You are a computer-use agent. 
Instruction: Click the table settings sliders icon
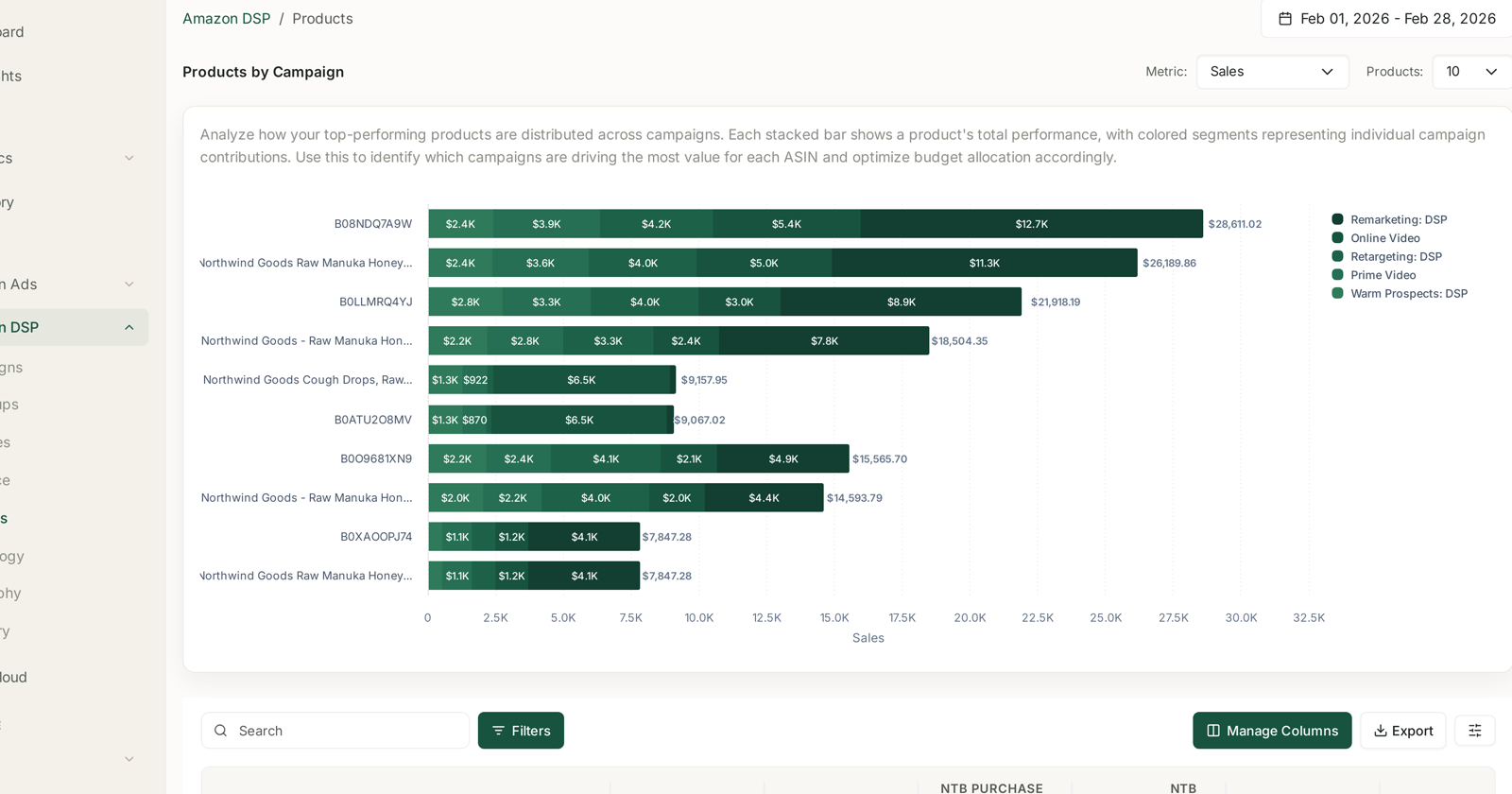coord(1474,731)
